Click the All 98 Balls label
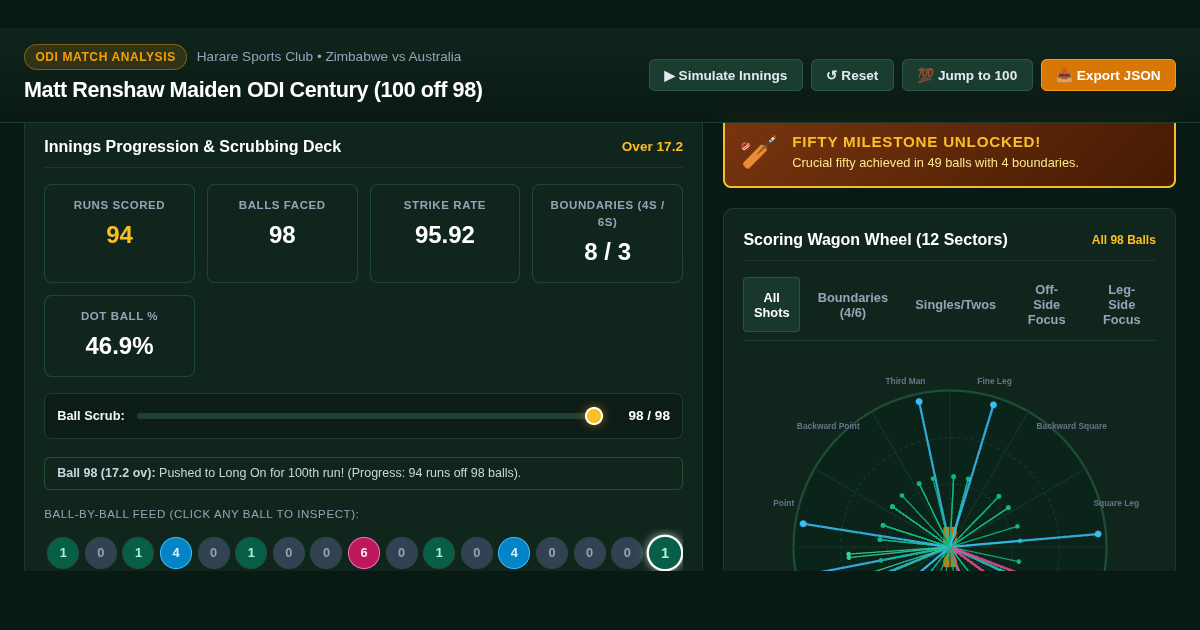1200x630 pixels. coord(1124,240)
